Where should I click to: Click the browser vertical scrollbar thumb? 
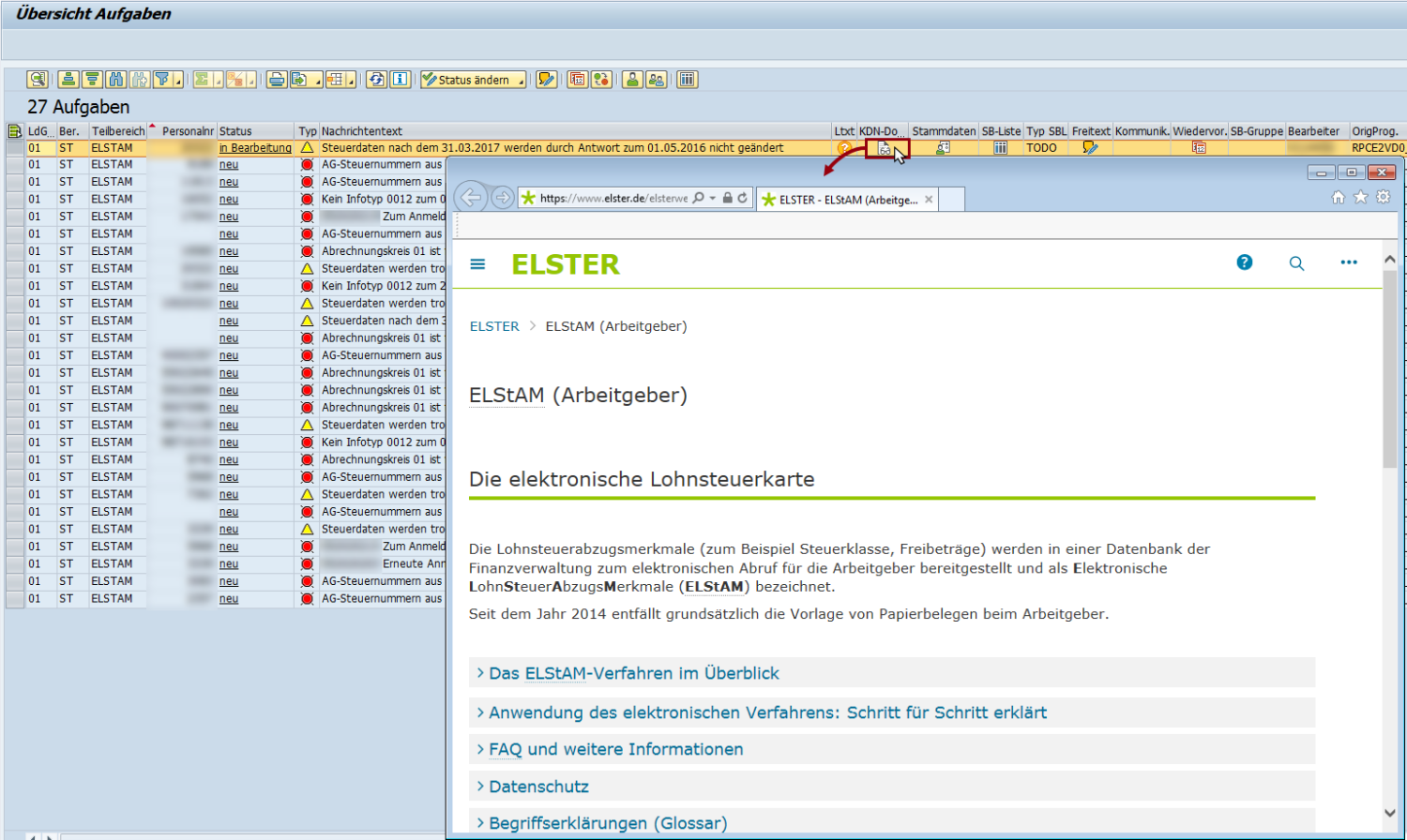coord(1390,369)
